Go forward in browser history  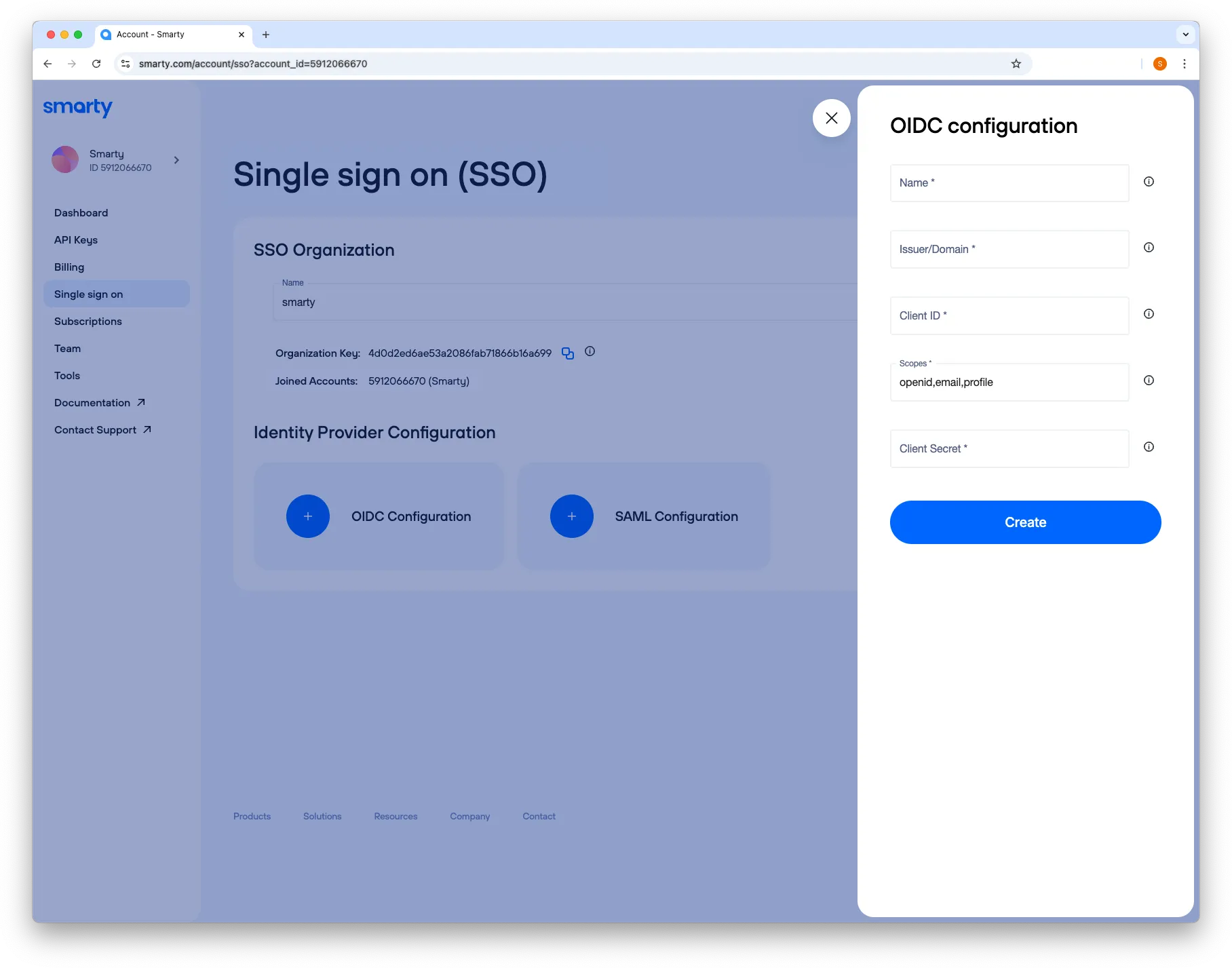[x=72, y=64]
